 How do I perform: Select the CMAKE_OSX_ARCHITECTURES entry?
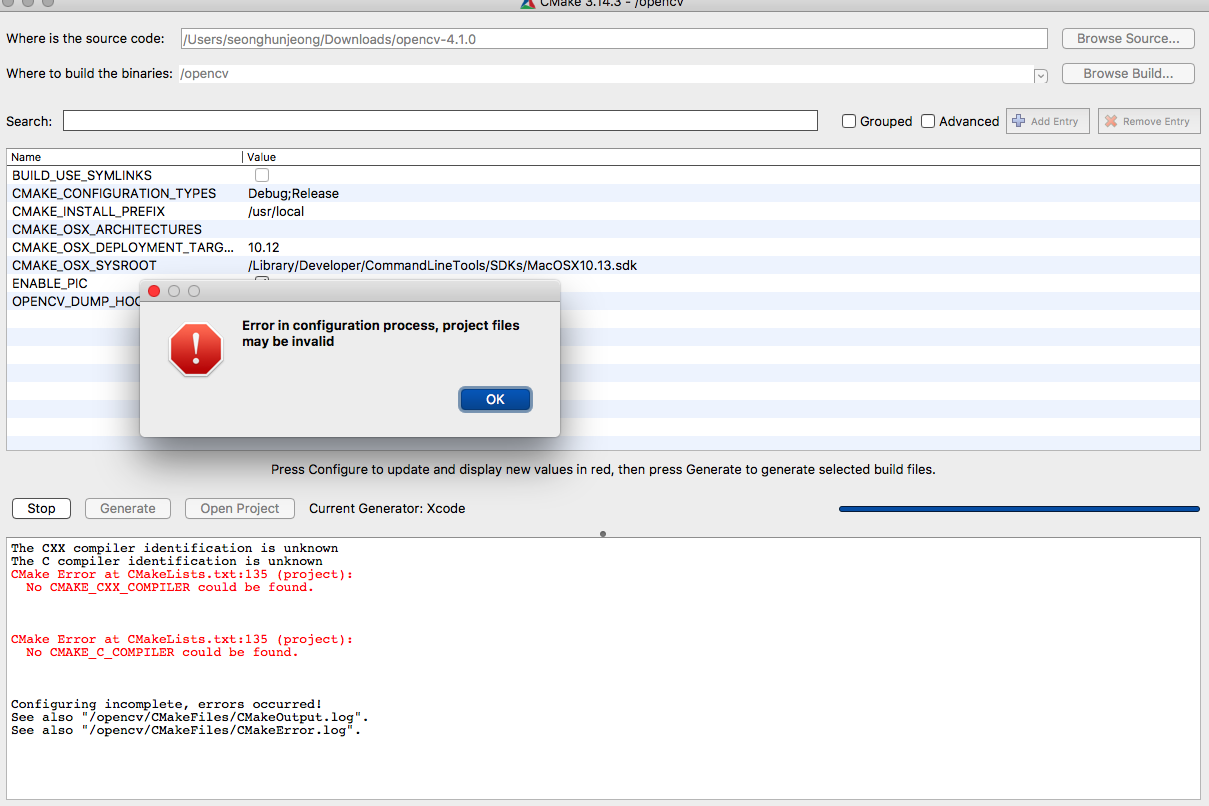point(107,229)
